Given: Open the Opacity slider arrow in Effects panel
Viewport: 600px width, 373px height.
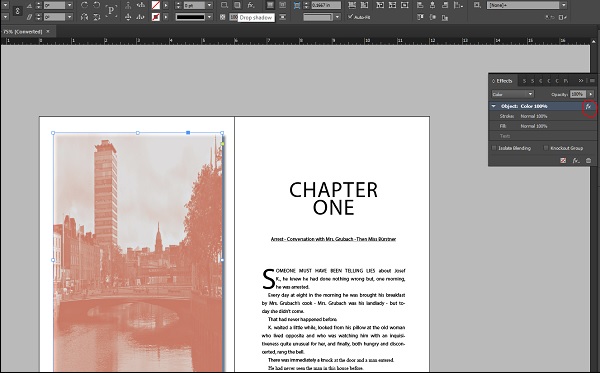Looking at the screenshot, I should [x=591, y=94].
